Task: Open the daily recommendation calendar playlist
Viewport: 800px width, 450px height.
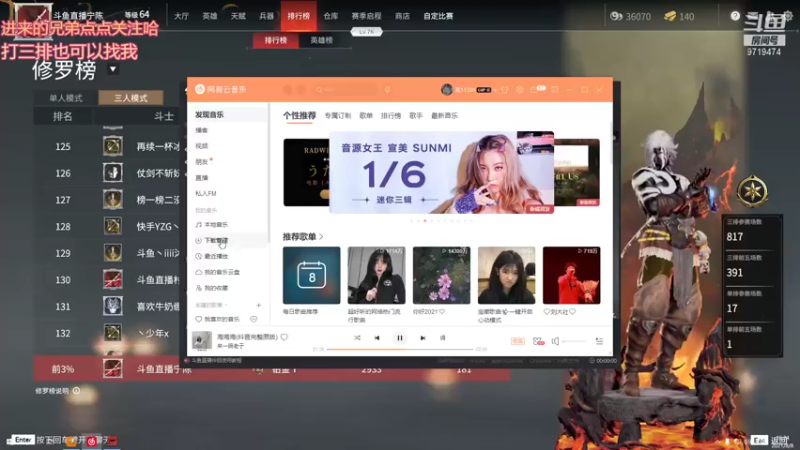Action: (311, 276)
